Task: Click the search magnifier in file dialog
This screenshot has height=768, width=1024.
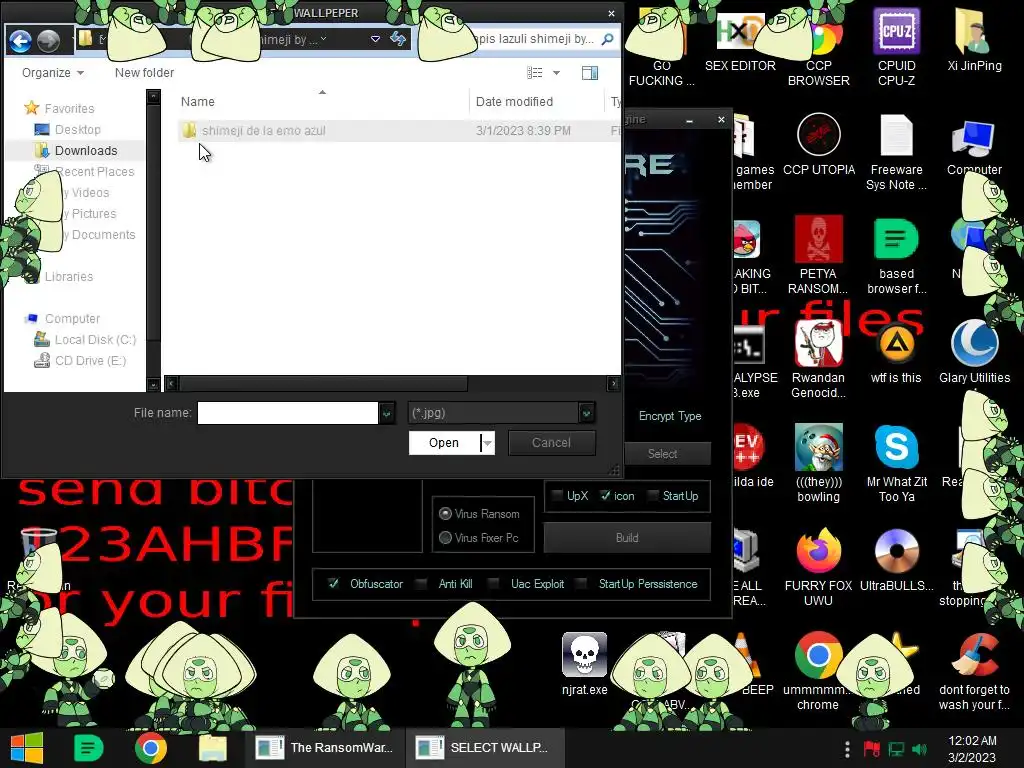Action: 607,39
